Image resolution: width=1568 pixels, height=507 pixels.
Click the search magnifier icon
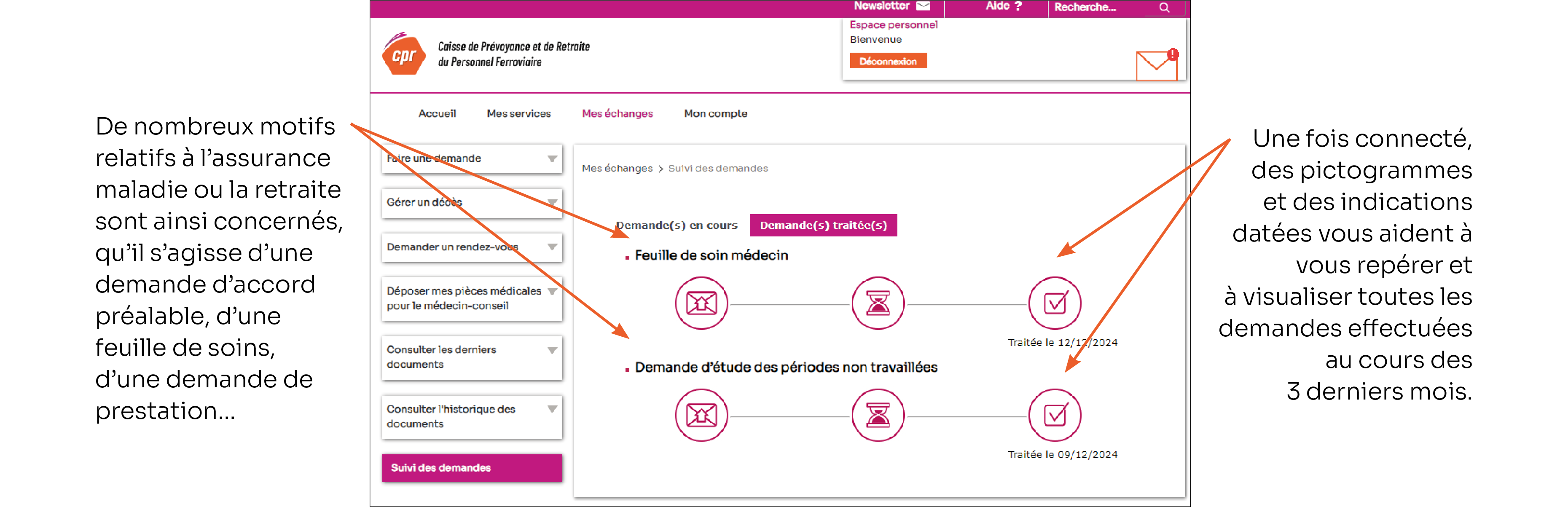pyautogui.click(x=1164, y=7)
